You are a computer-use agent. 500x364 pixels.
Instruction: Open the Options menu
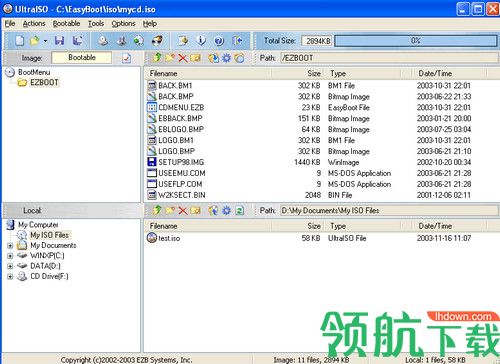click(x=123, y=24)
